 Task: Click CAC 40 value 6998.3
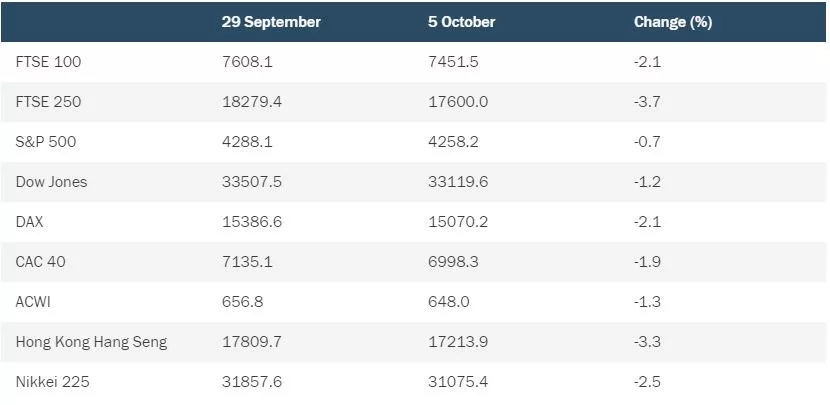[x=453, y=262]
